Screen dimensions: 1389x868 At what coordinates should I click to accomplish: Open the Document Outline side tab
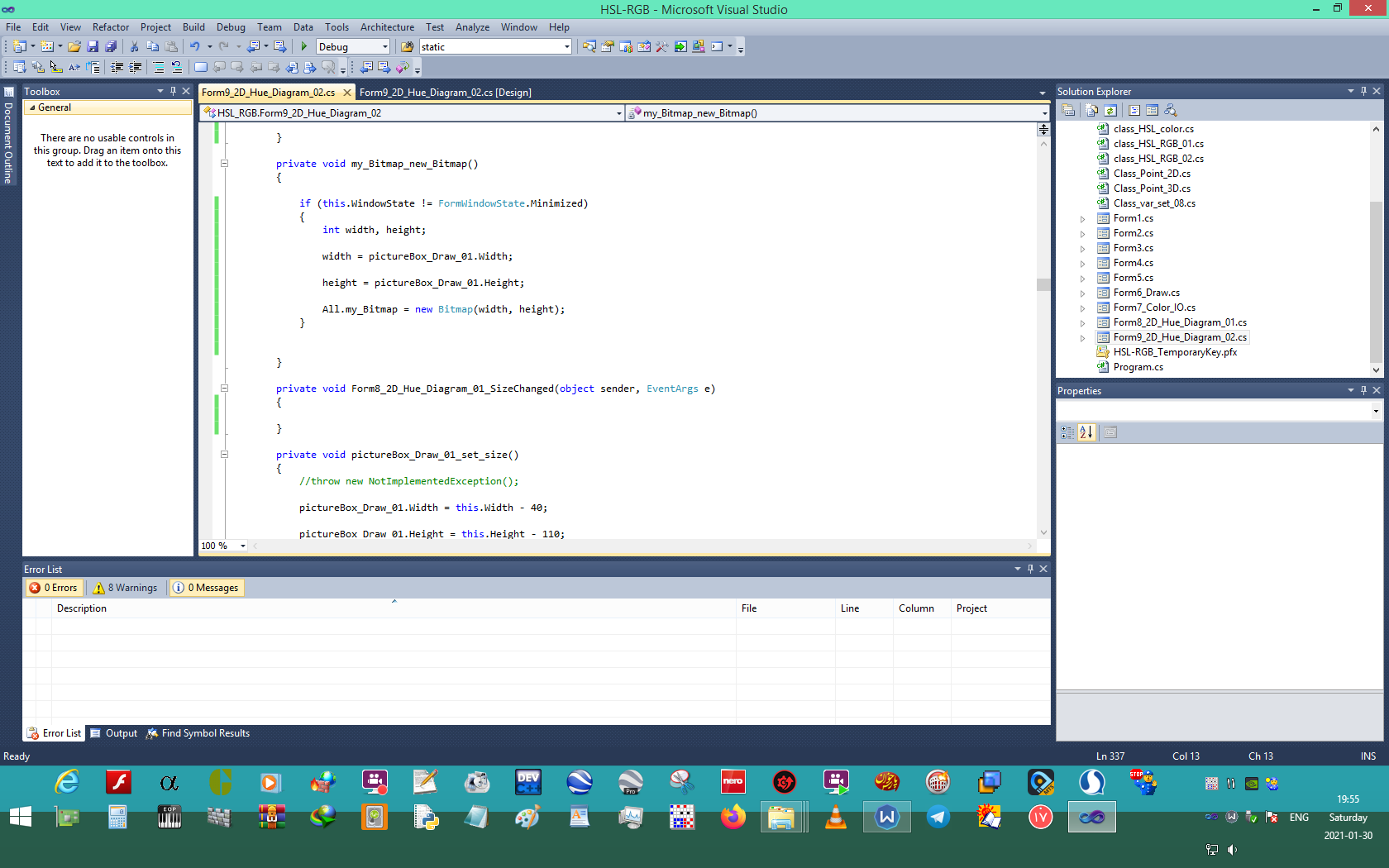pos(8,136)
